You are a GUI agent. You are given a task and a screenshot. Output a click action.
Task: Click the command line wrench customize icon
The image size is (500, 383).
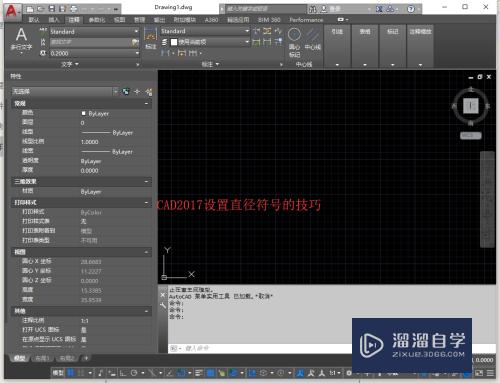(163, 306)
